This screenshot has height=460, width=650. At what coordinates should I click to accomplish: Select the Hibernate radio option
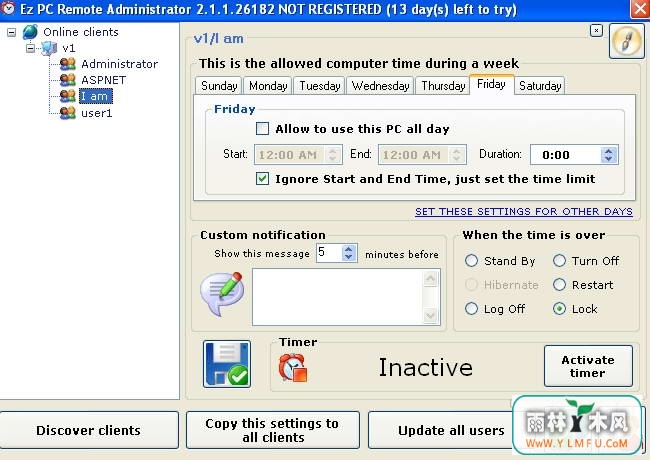click(x=471, y=285)
